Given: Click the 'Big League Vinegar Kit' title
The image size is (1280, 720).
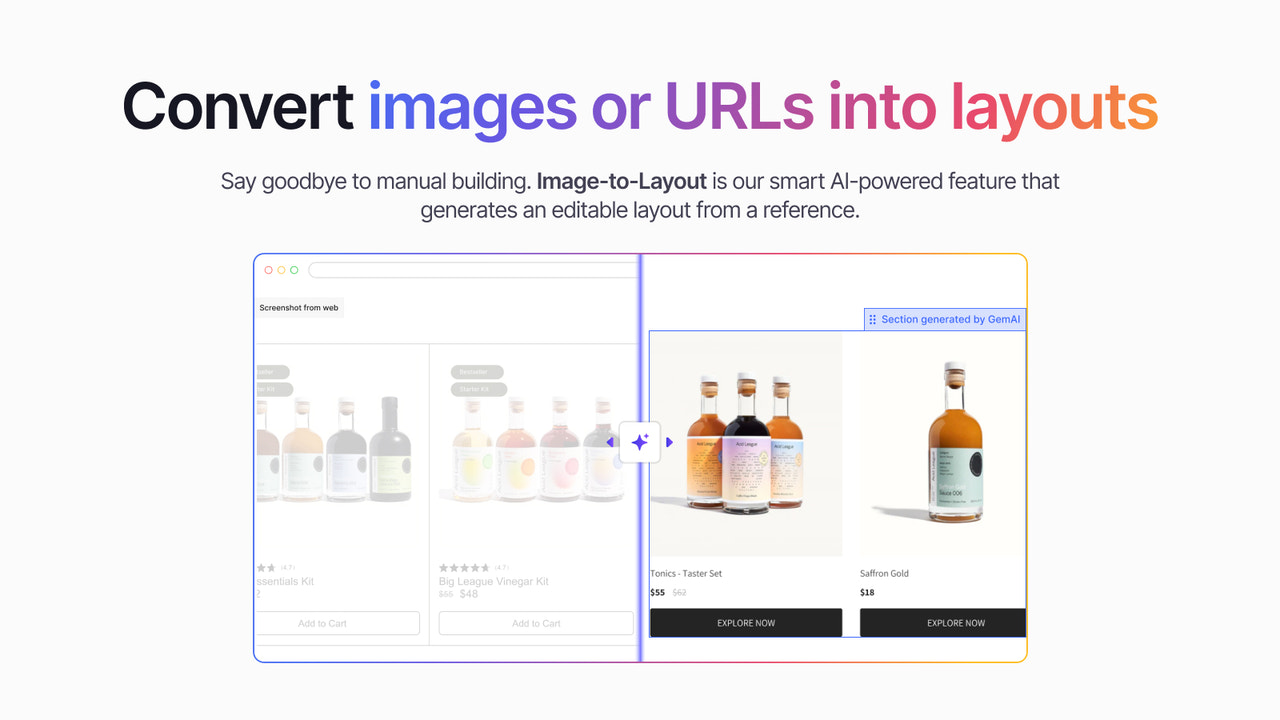Looking at the screenshot, I should tap(493, 581).
